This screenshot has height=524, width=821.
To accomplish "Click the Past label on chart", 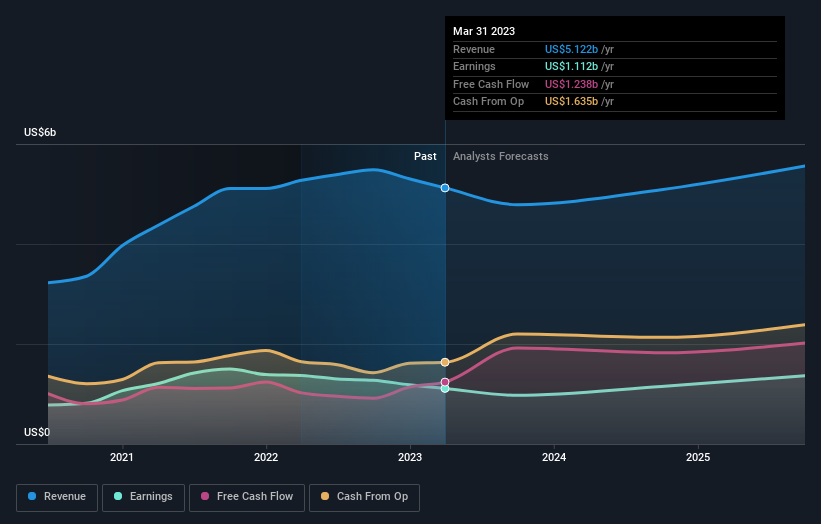I will coord(425,157).
